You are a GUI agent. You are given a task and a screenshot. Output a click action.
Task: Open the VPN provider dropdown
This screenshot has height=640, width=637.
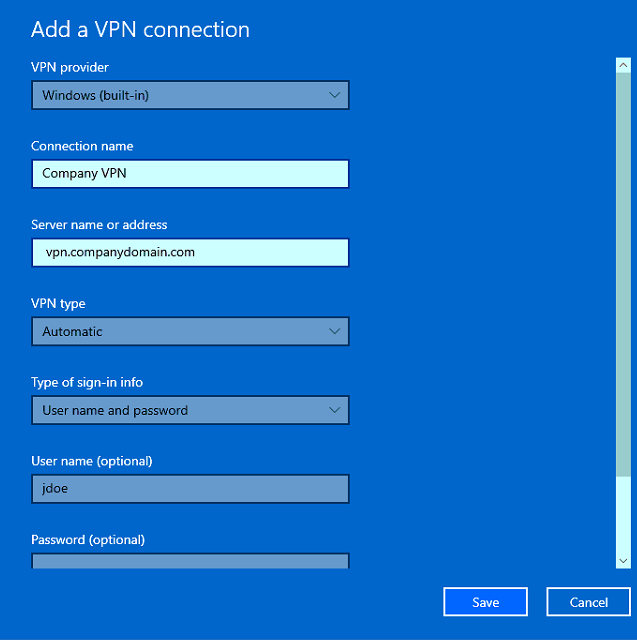click(190, 95)
